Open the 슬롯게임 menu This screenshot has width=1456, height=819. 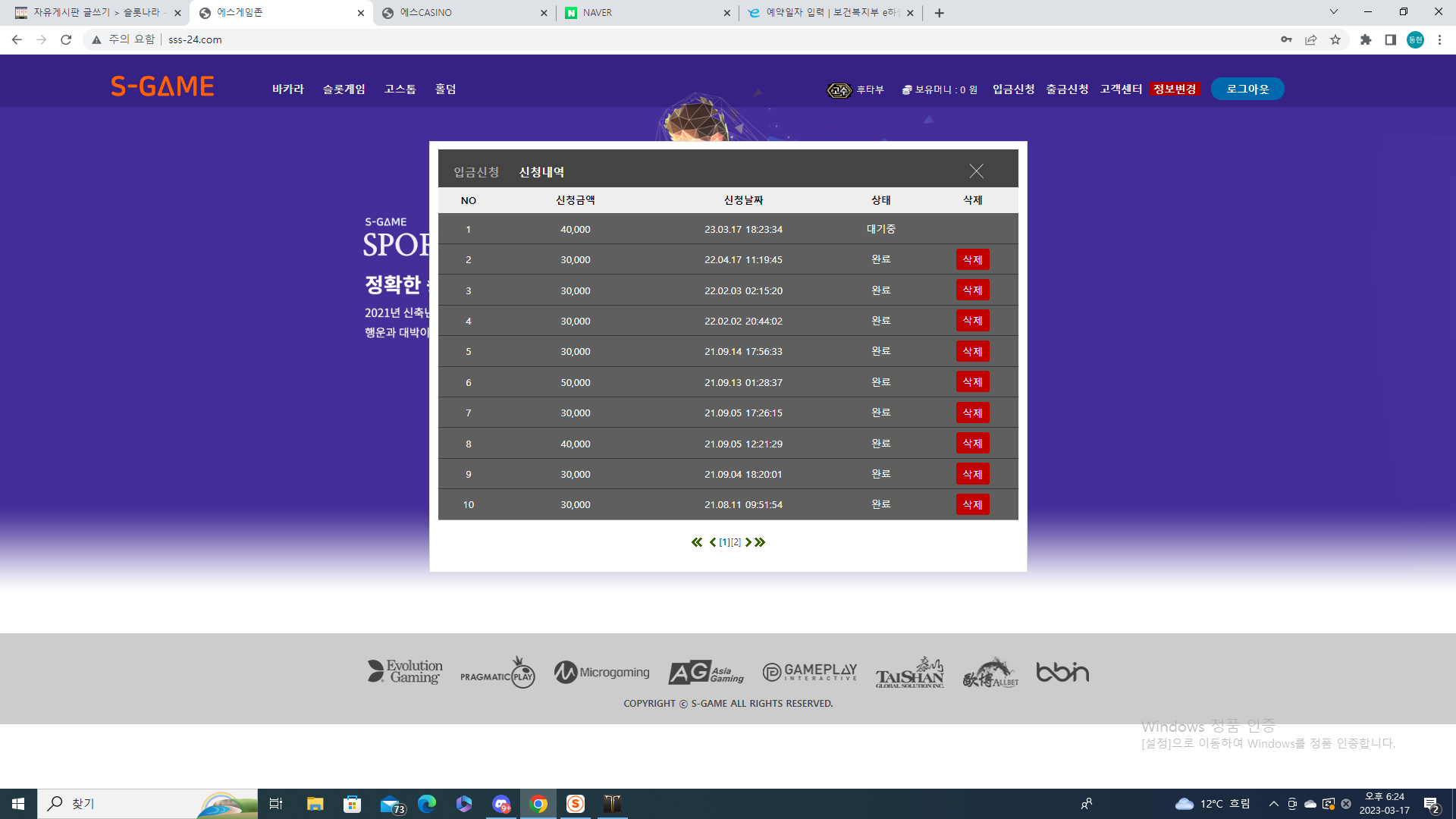pos(344,89)
